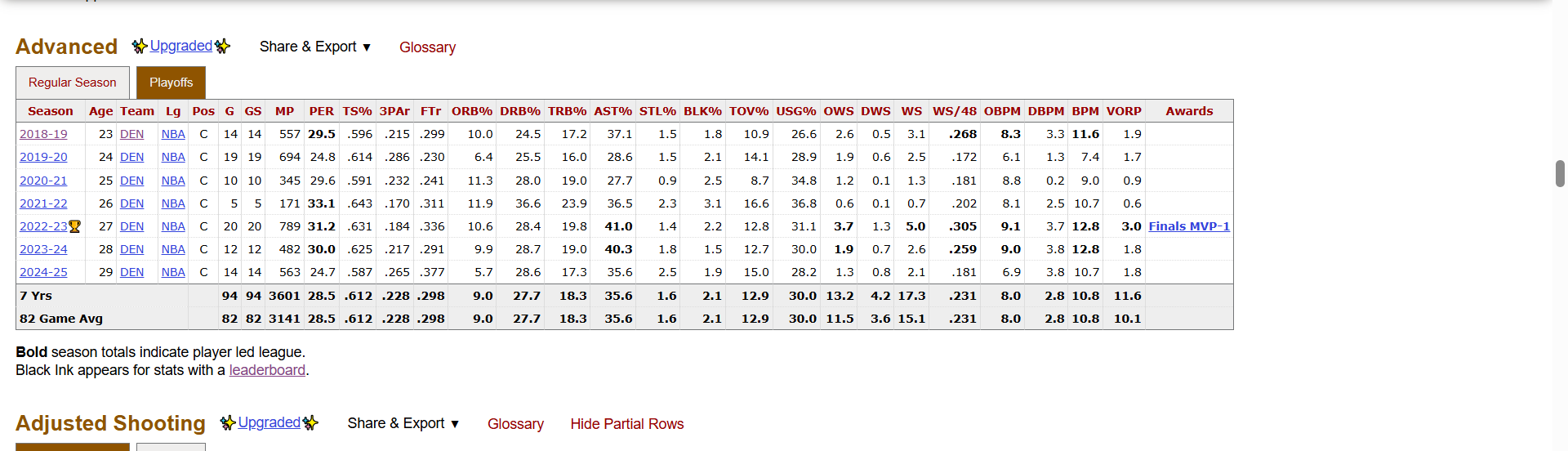Sort table by BPM column header
1568x451 pixels.
(1085, 111)
